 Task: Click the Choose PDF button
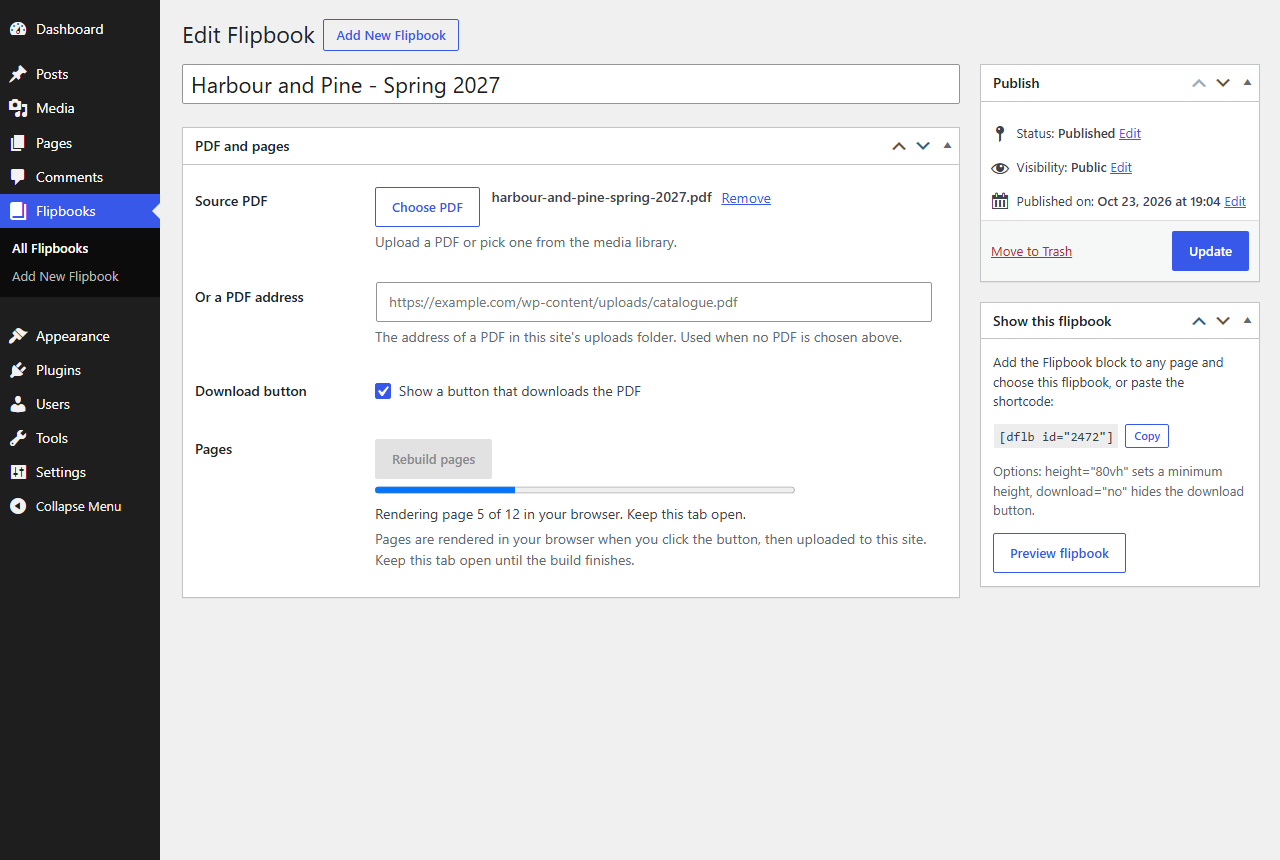click(427, 207)
